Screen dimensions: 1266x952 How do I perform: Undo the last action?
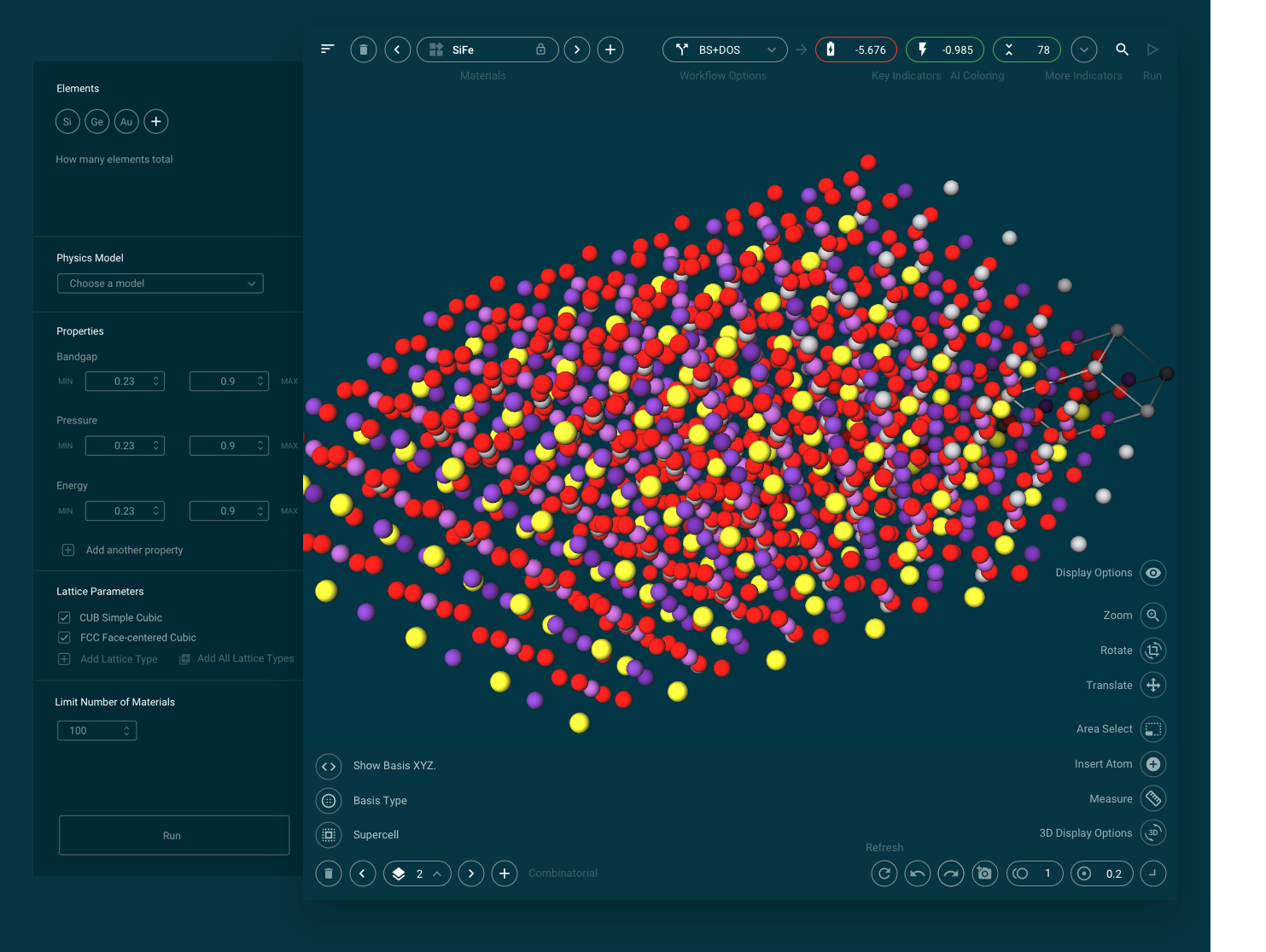(x=918, y=873)
